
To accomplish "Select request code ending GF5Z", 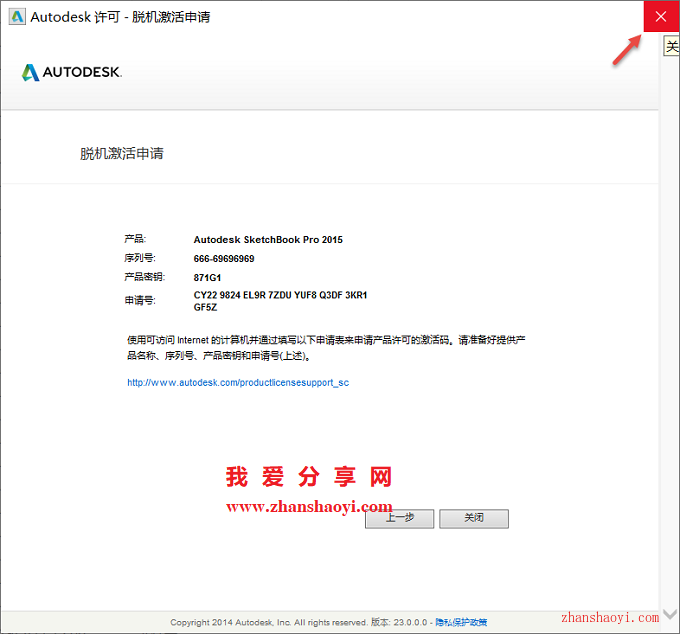I will [x=205, y=307].
